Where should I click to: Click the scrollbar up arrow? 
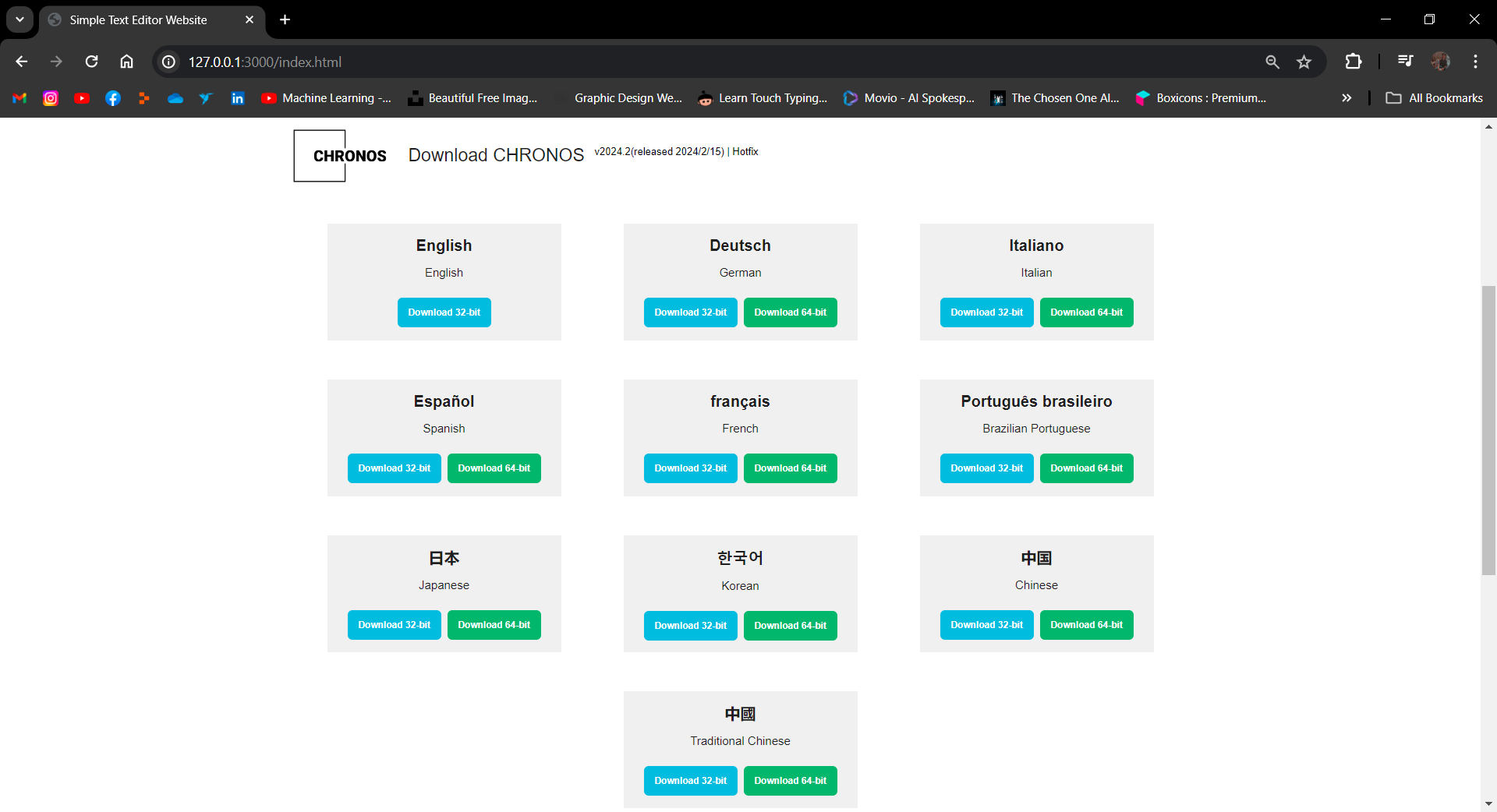click(x=1488, y=126)
